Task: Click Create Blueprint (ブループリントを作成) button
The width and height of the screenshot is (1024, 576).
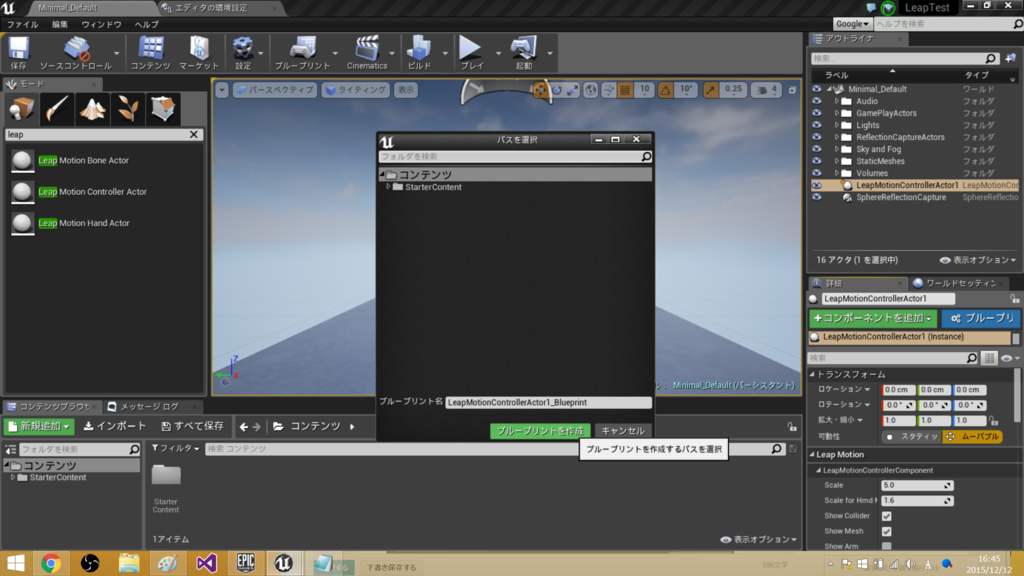Action: tap(540, 431)
